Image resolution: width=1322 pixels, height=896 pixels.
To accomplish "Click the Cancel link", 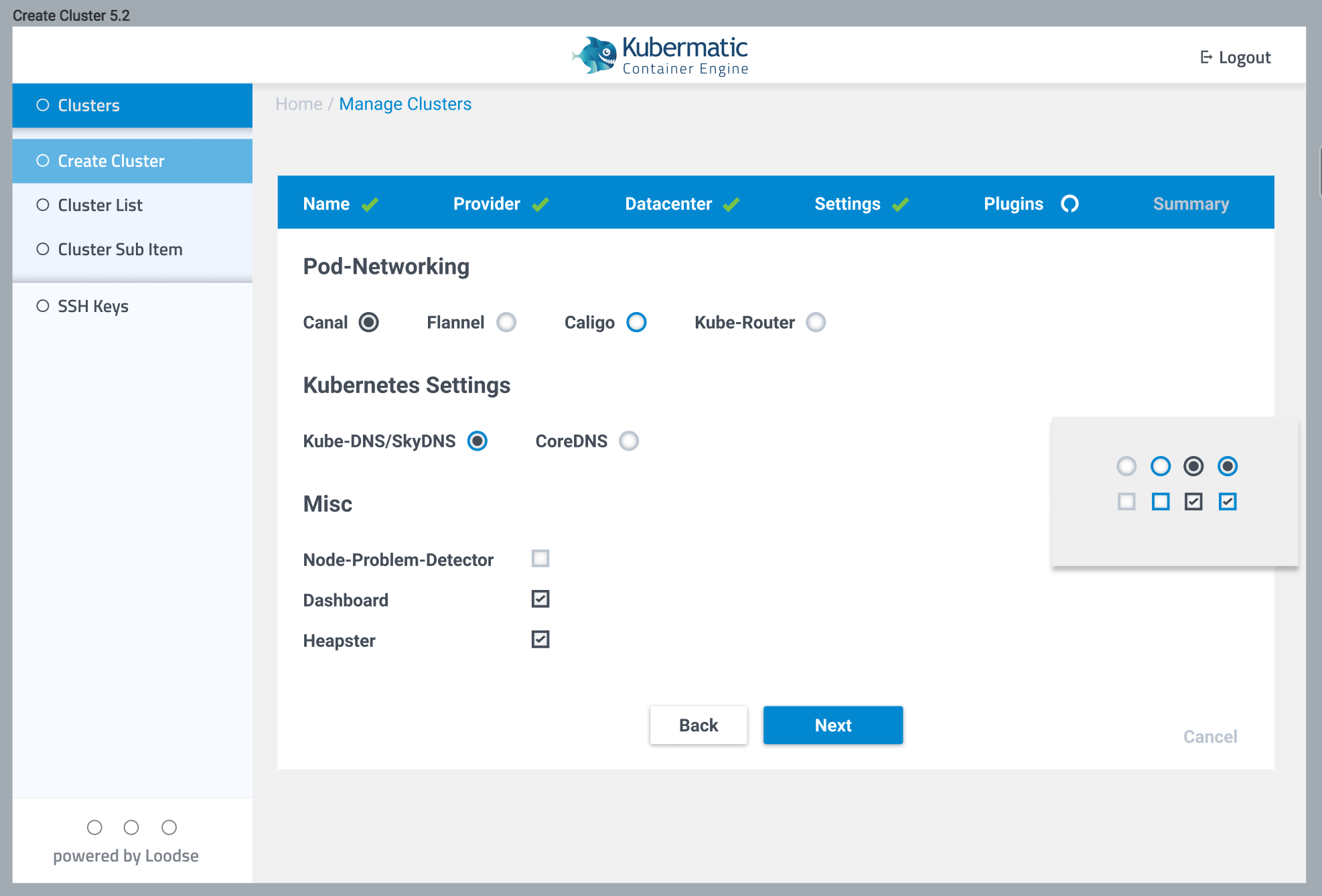I will pyautogui.click(x=1209, y=737).
